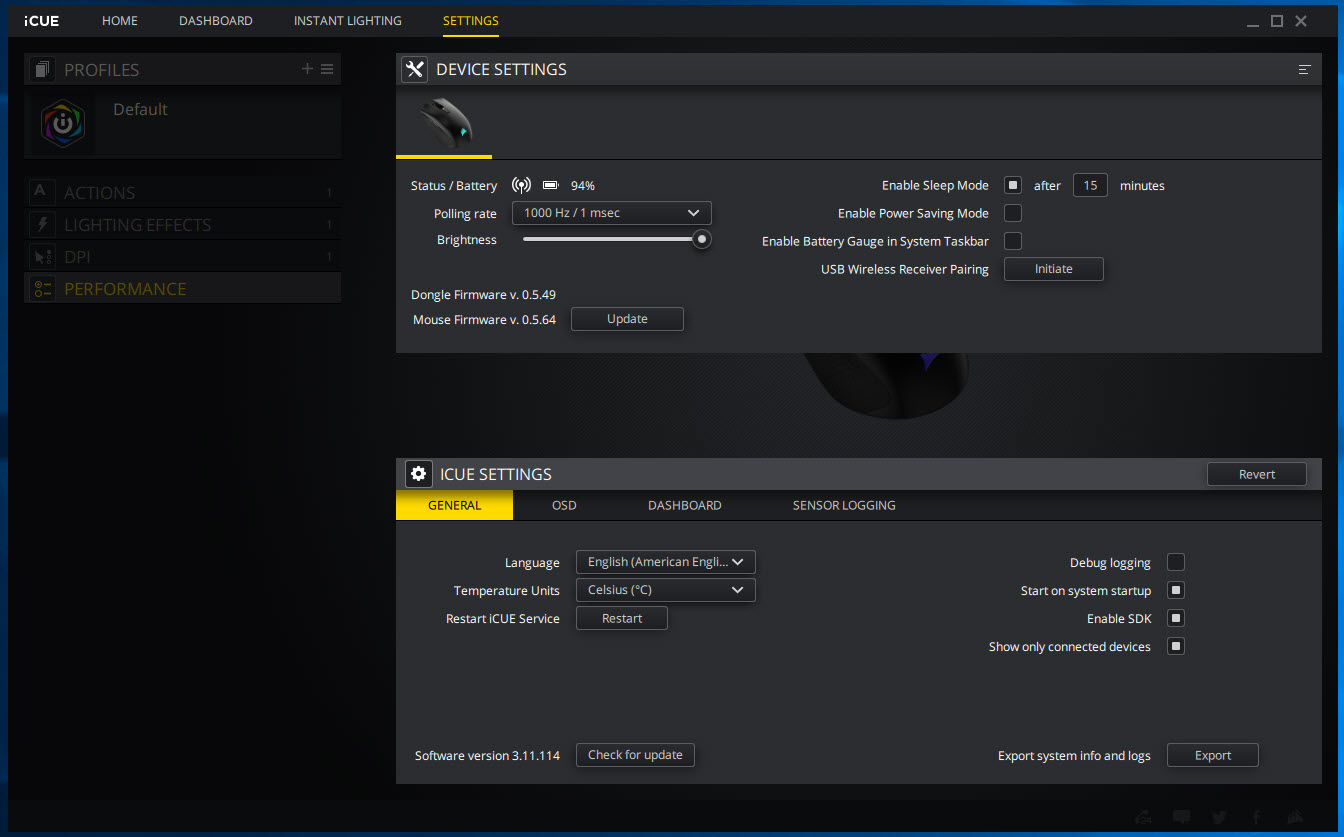Switch to the General tab
The width and height of the screenshot is (1344, 837).
click(x=455, y=505)
